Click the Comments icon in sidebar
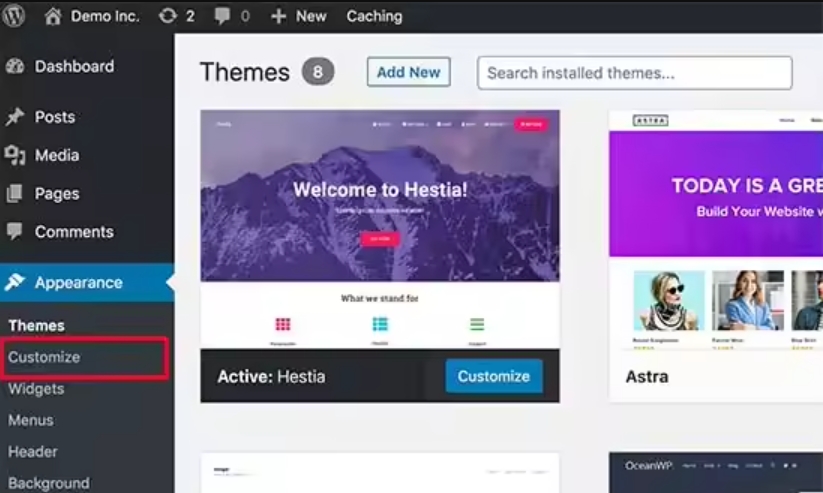Screen dimensions: 823x493 point(15,231)
